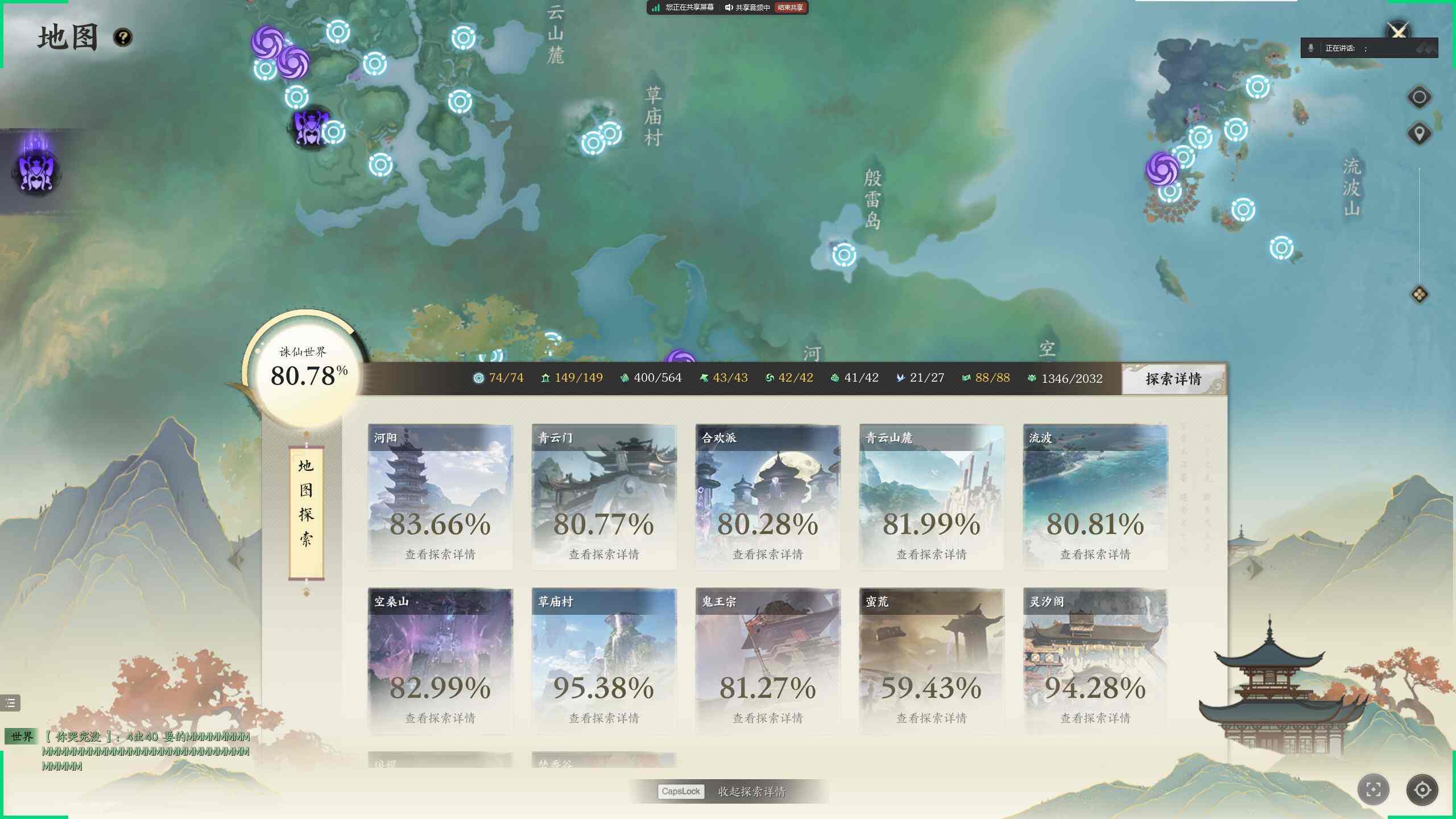Viewport: 1456px width, 819px height.
Task: Click the 地图 title text
Action: (x=68, y=38)
